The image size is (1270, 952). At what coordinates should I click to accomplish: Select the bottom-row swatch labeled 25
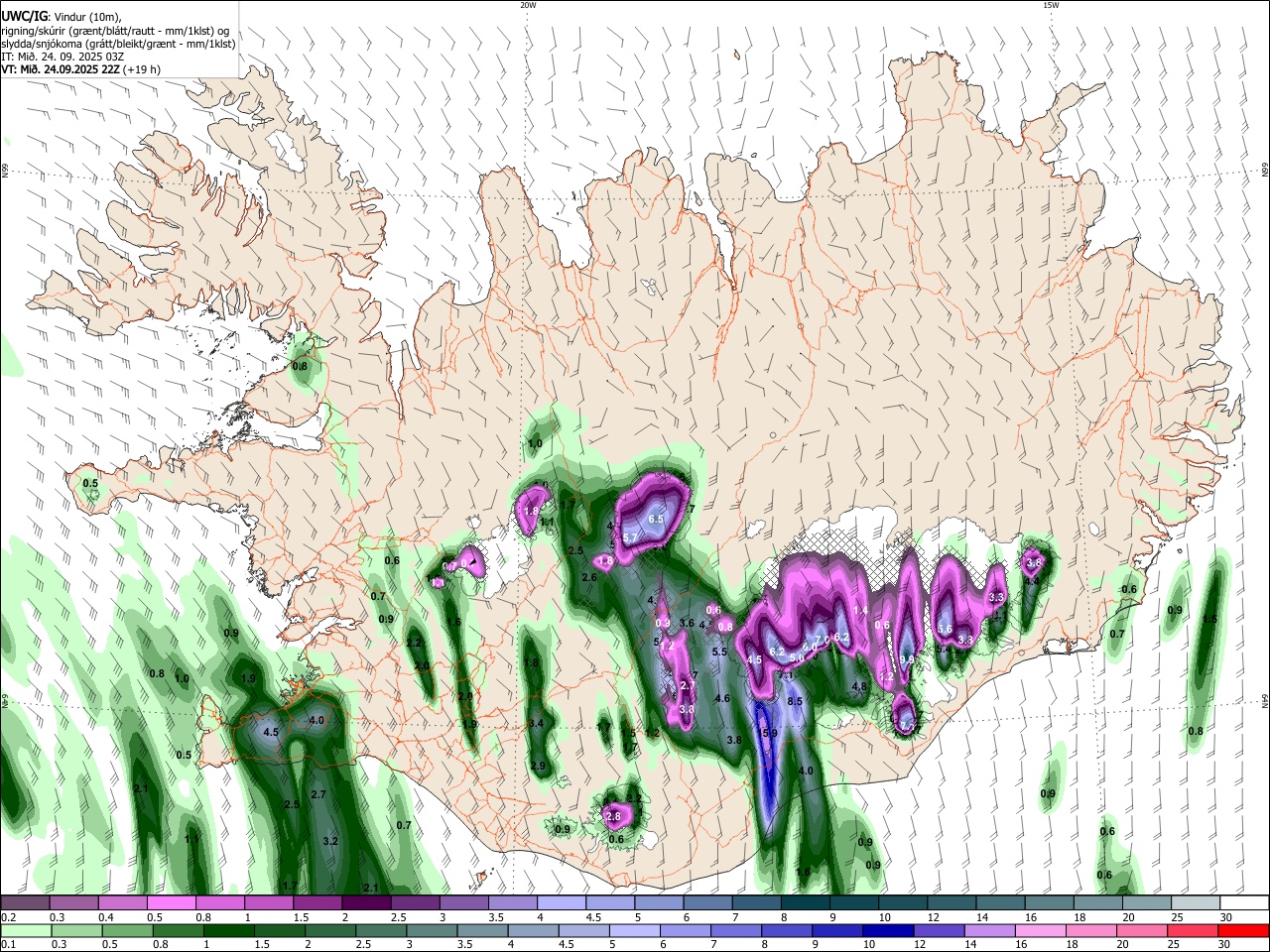(1192, 931)
